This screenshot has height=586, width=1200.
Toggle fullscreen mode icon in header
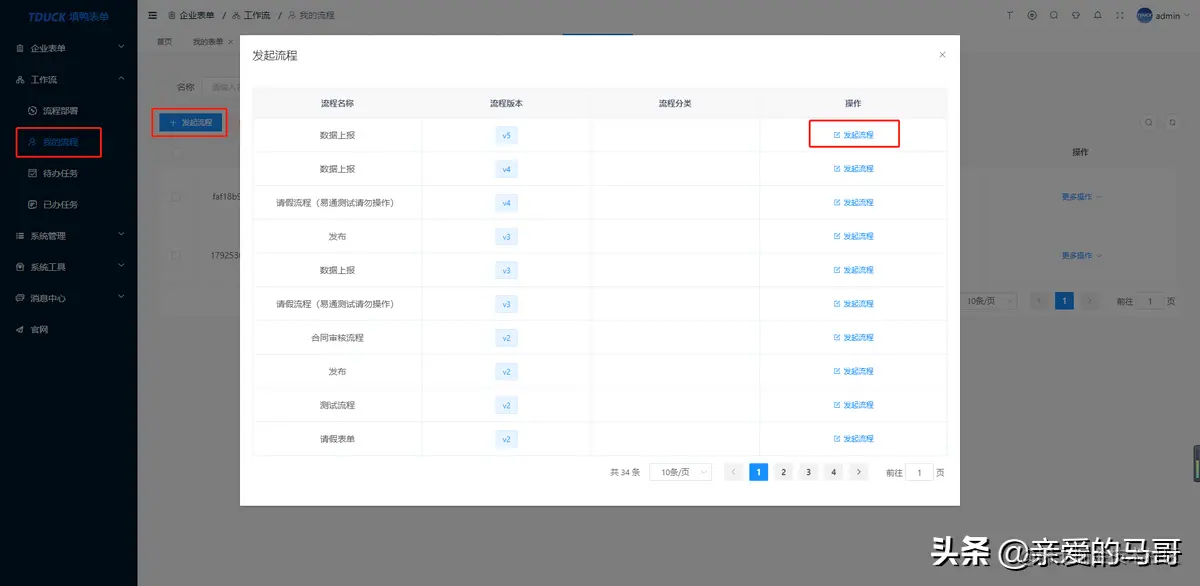pos(1120,15)
